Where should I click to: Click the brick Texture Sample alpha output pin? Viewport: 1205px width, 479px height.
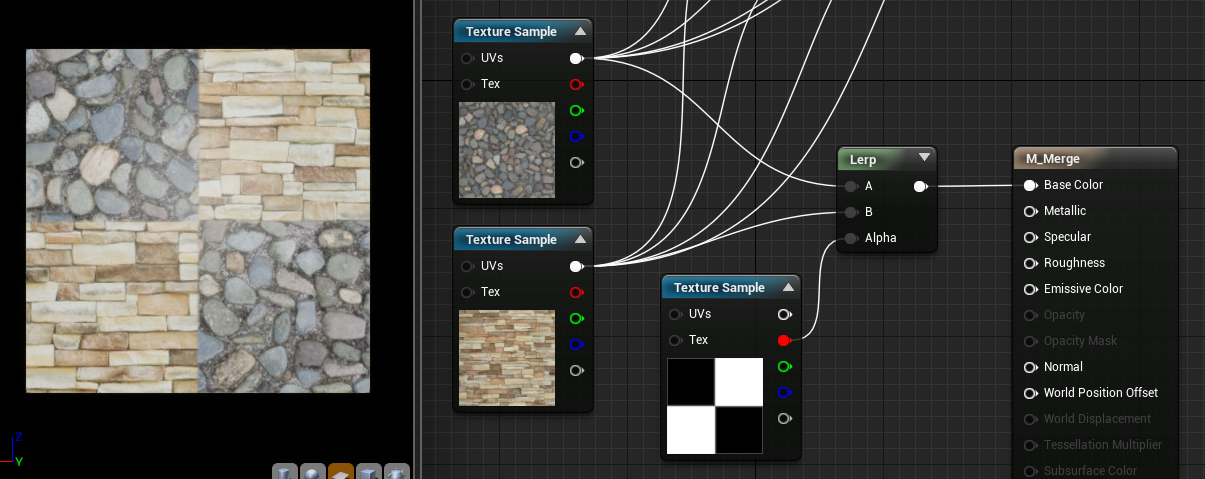[x=576, y=370]
